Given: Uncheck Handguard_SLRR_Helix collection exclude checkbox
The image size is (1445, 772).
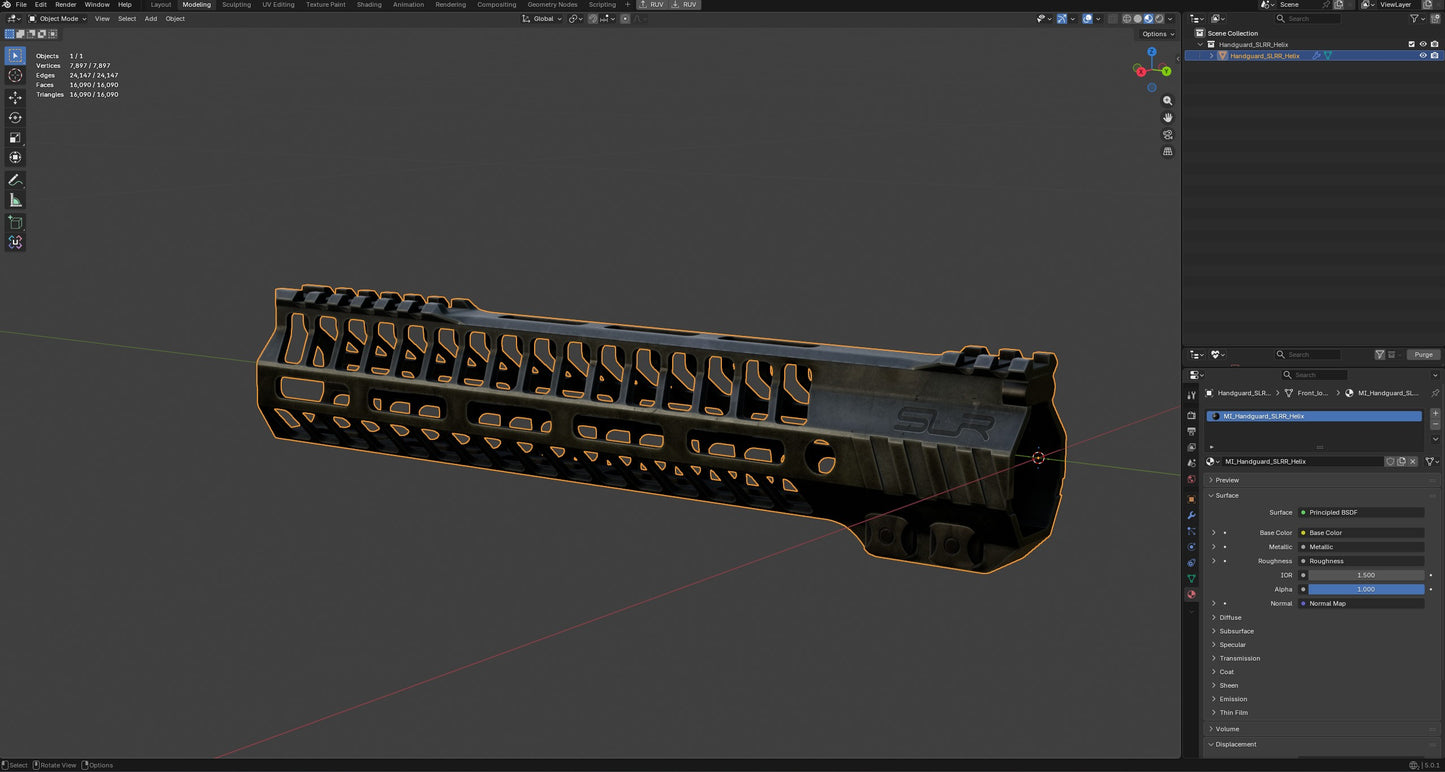Looking at the screenshot, I should click(1411, 44).
